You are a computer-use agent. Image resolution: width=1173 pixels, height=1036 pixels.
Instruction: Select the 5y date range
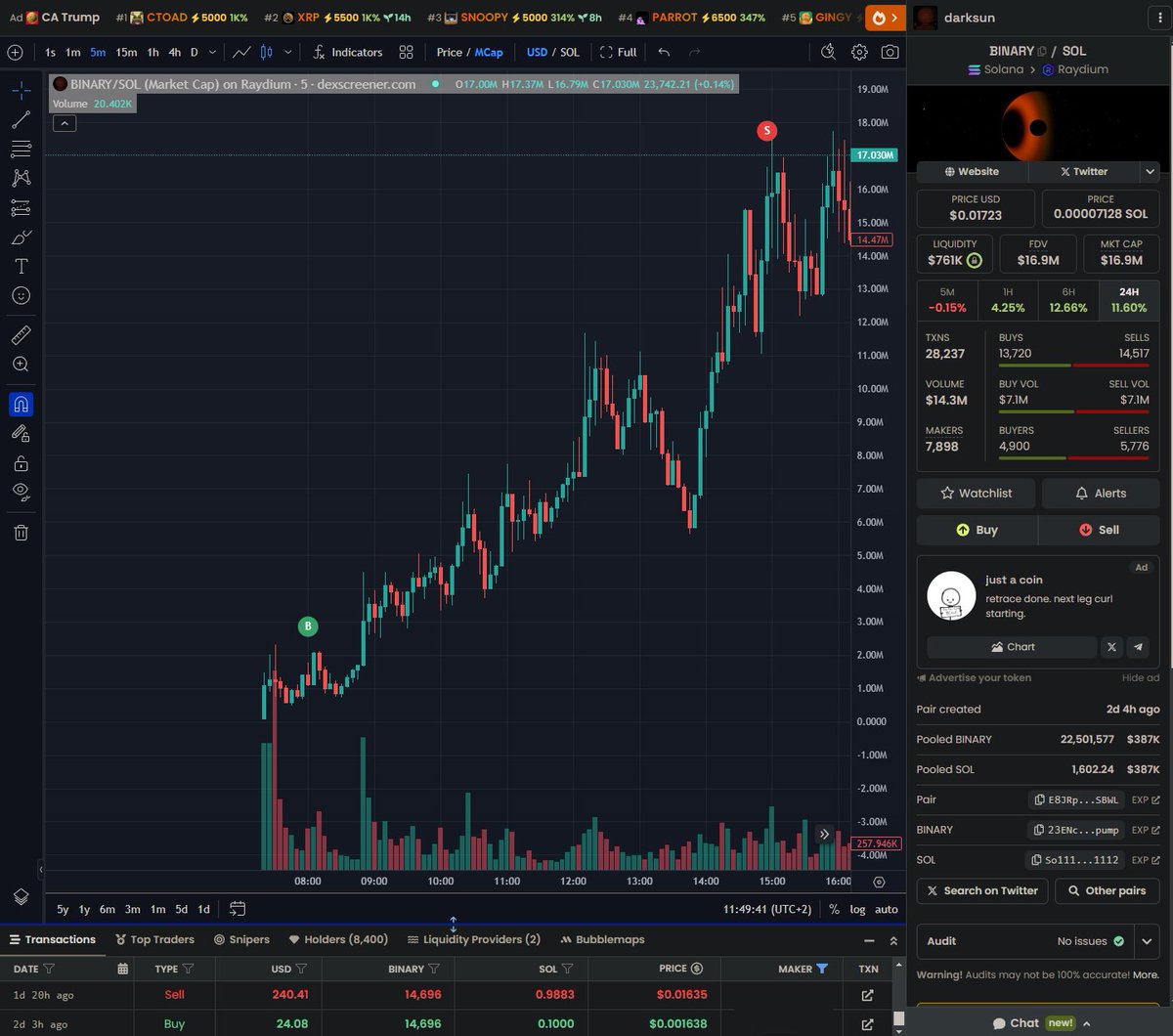click(63, 909)
